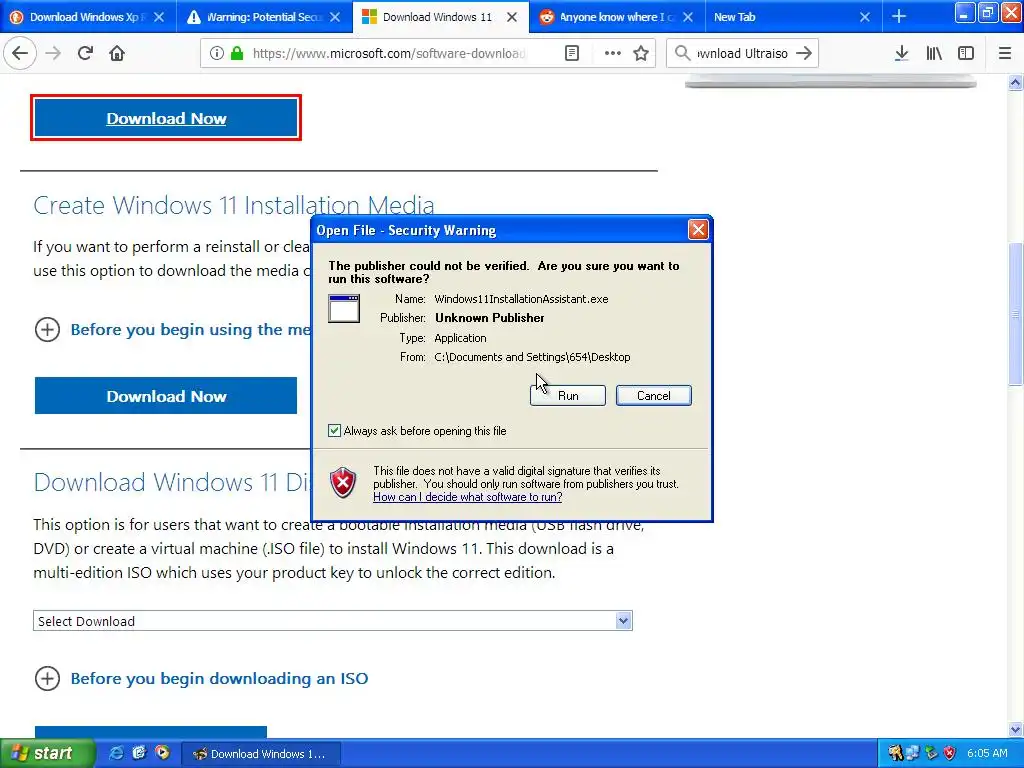Select the Download Windows 11 tab
Viewport: 1024px width, 768px height.
(440, 17)
